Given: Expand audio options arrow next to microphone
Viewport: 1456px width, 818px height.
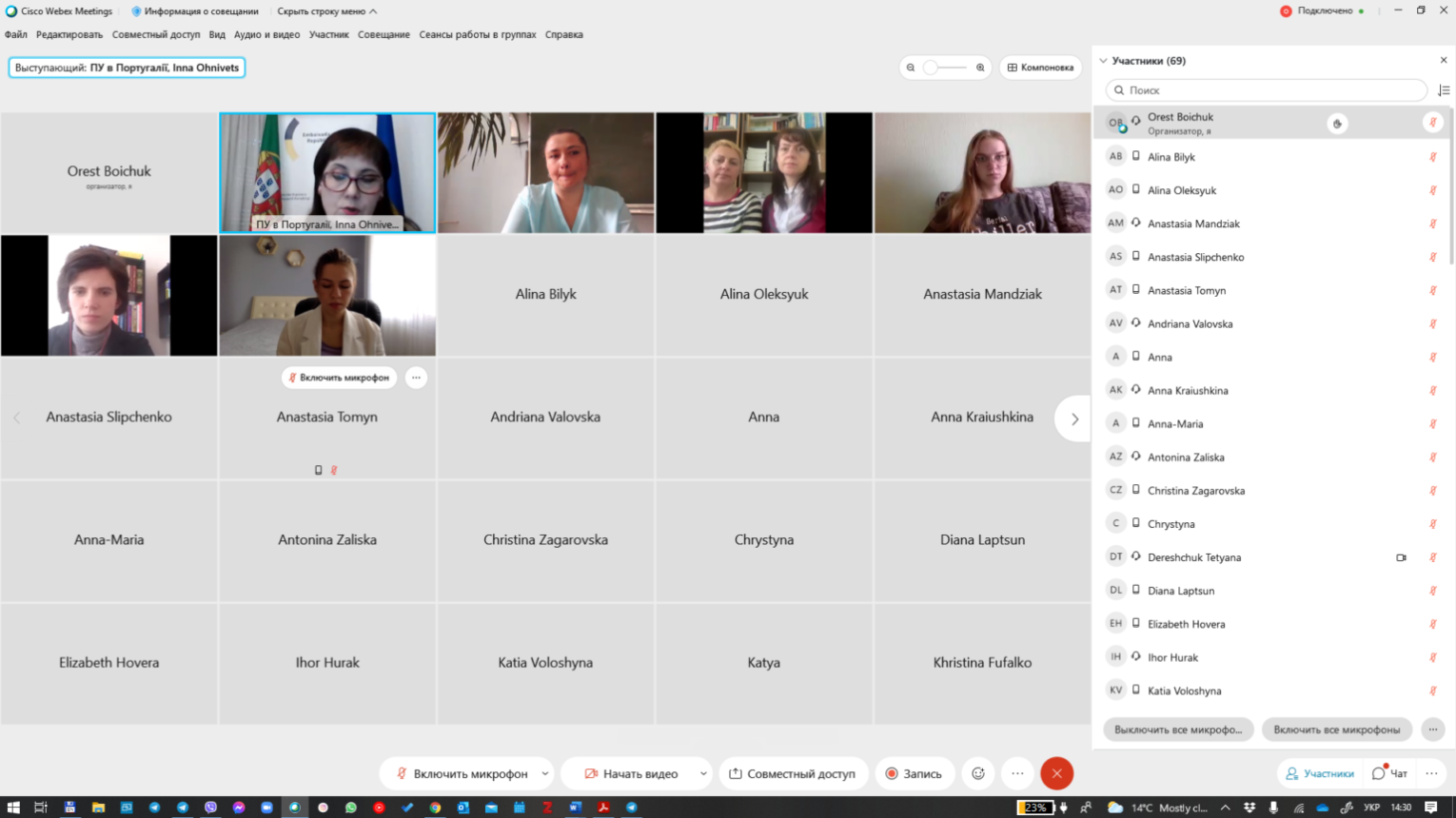Looking at the screenshot, I should click(x=545, y=773).
